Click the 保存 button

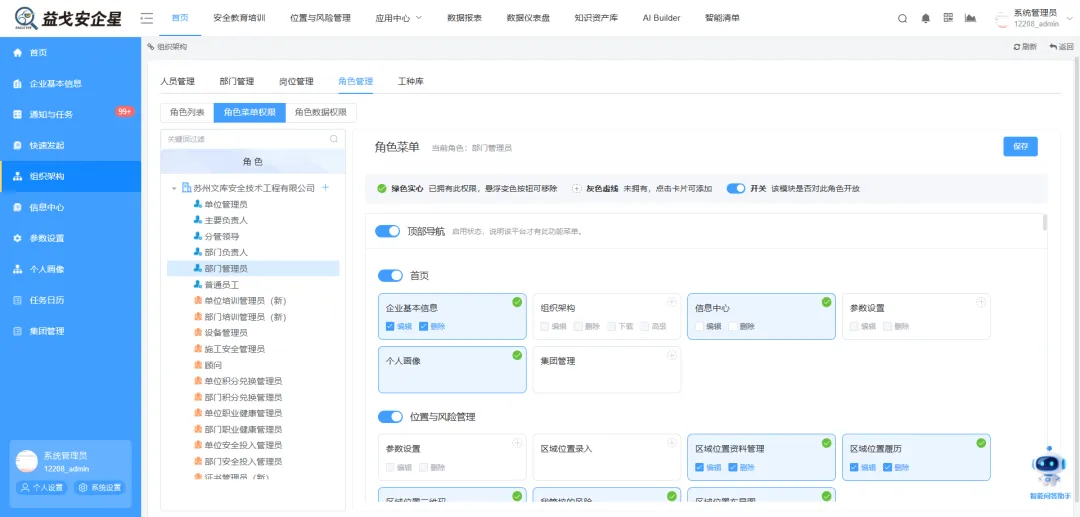1020,147
